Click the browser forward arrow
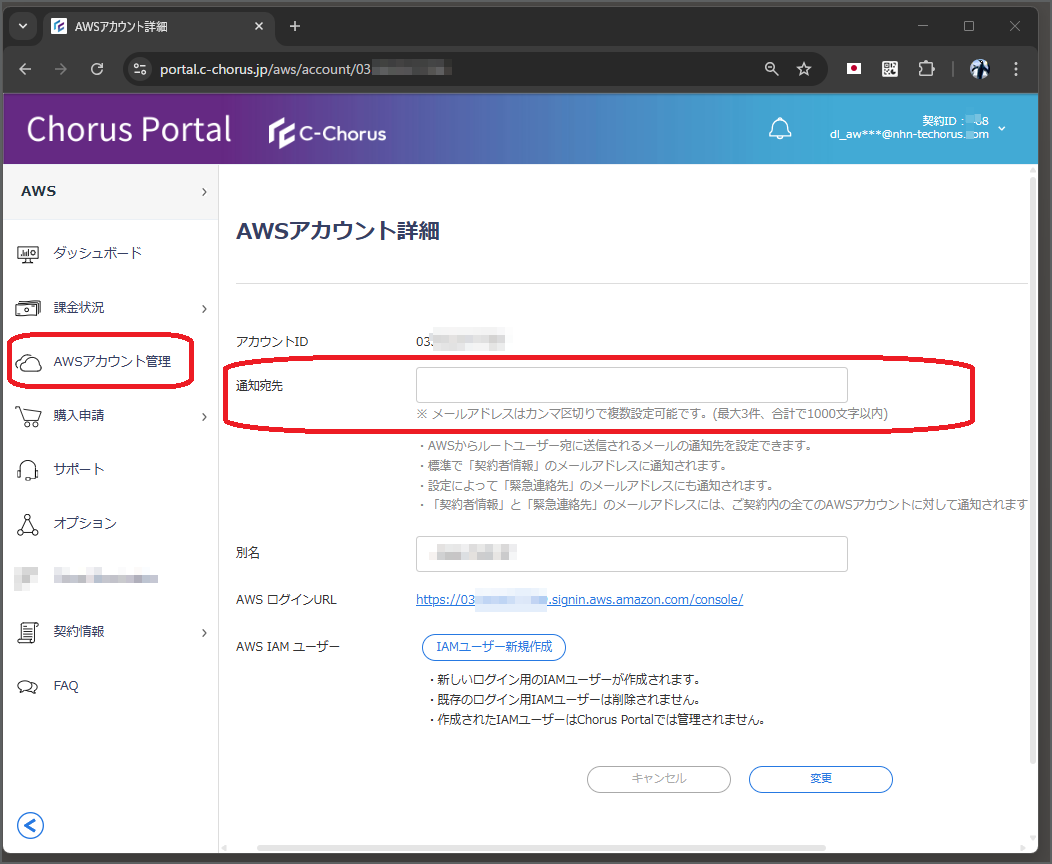The image size is (1052, 864). coord(61,69)
